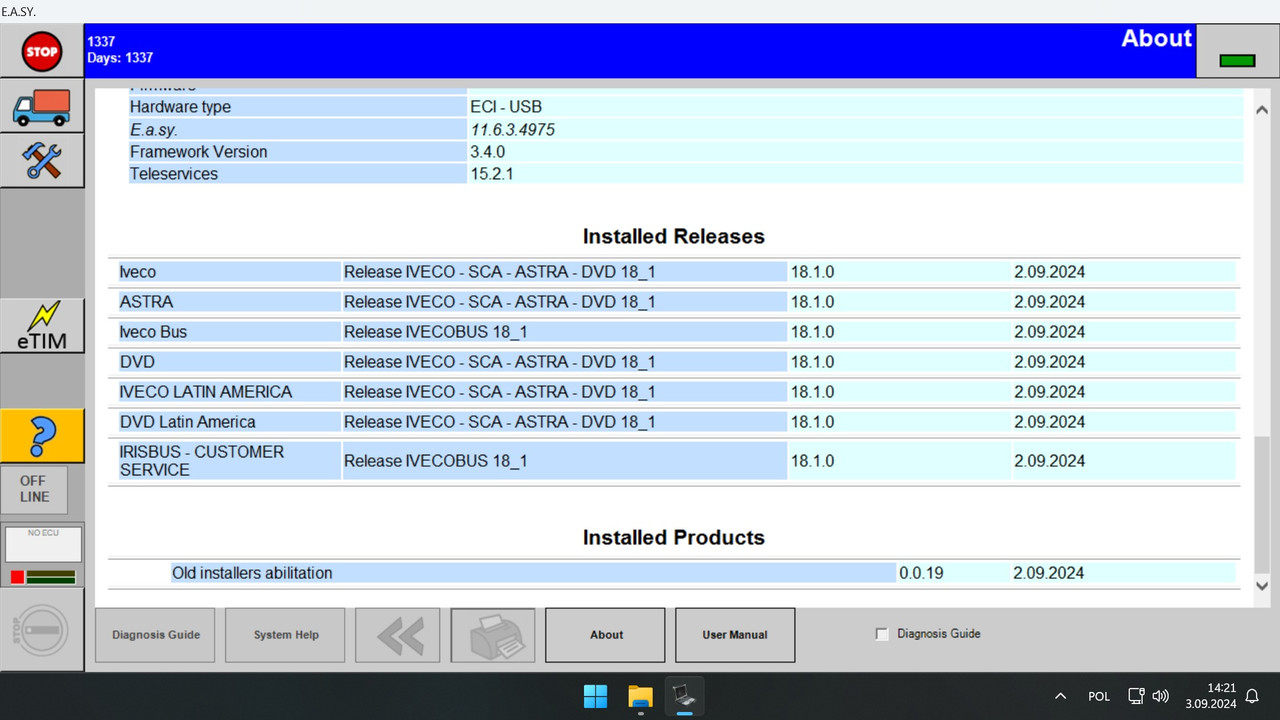Print the page using the printer icon

(x=493, y=635)
